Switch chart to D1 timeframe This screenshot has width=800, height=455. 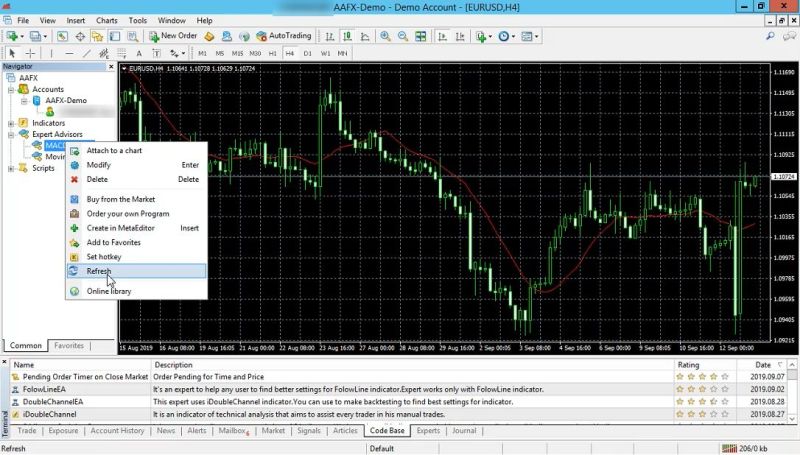pyautogui.click(x=307, y=53)
